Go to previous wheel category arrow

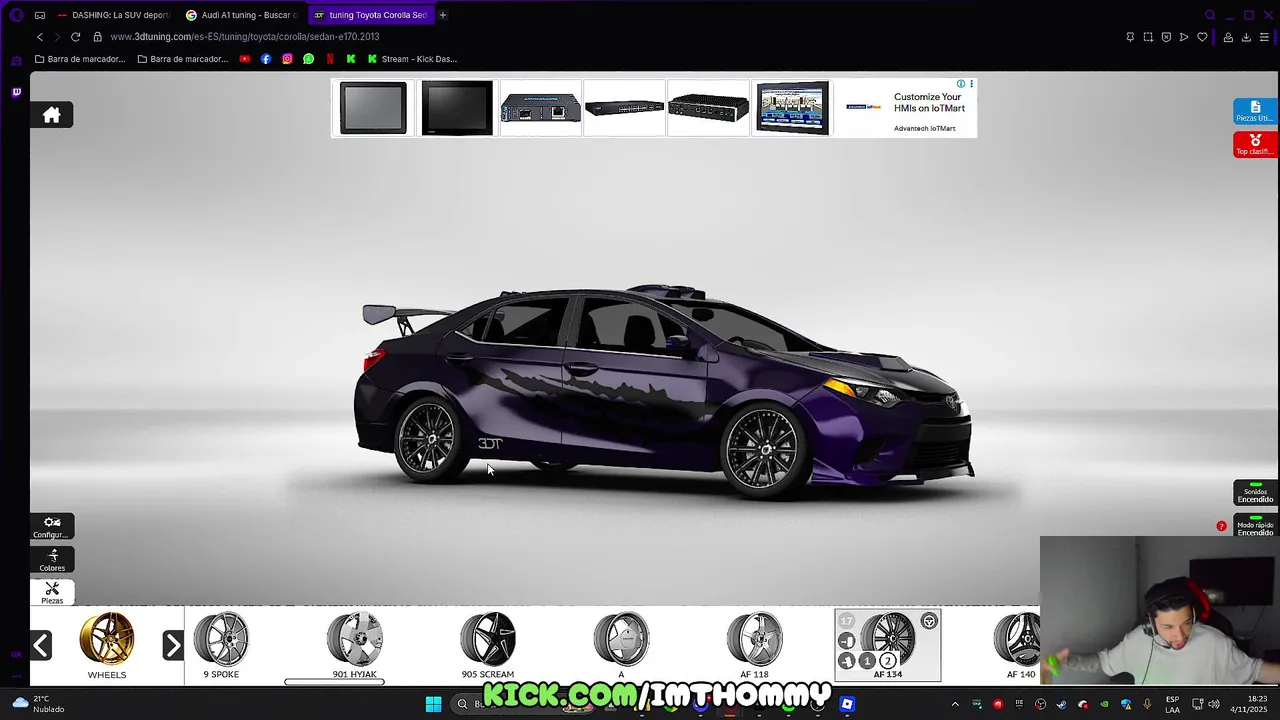41,645
